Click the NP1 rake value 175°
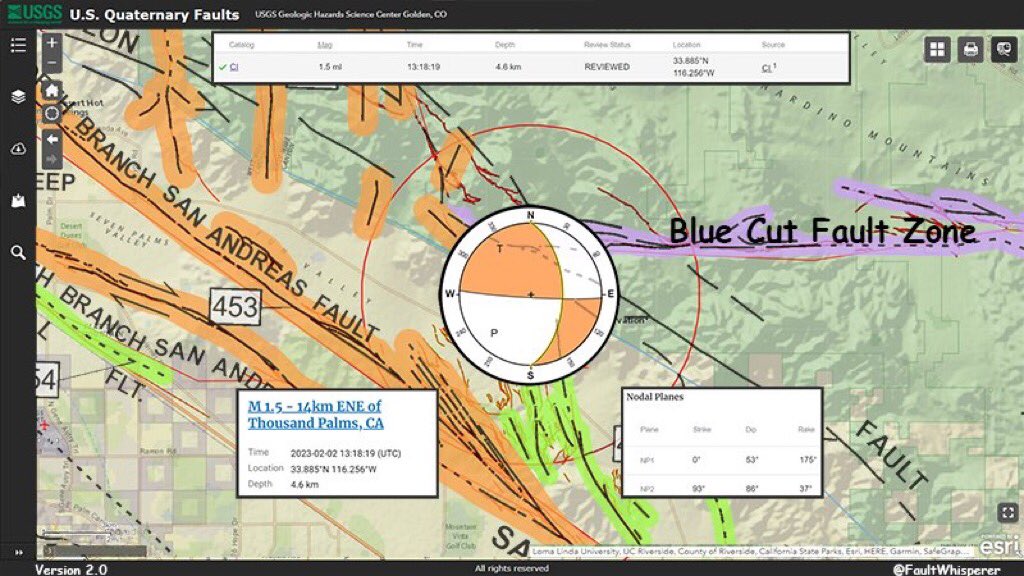The width and height of the screenshot is (1024, 576). pos(808,460)
